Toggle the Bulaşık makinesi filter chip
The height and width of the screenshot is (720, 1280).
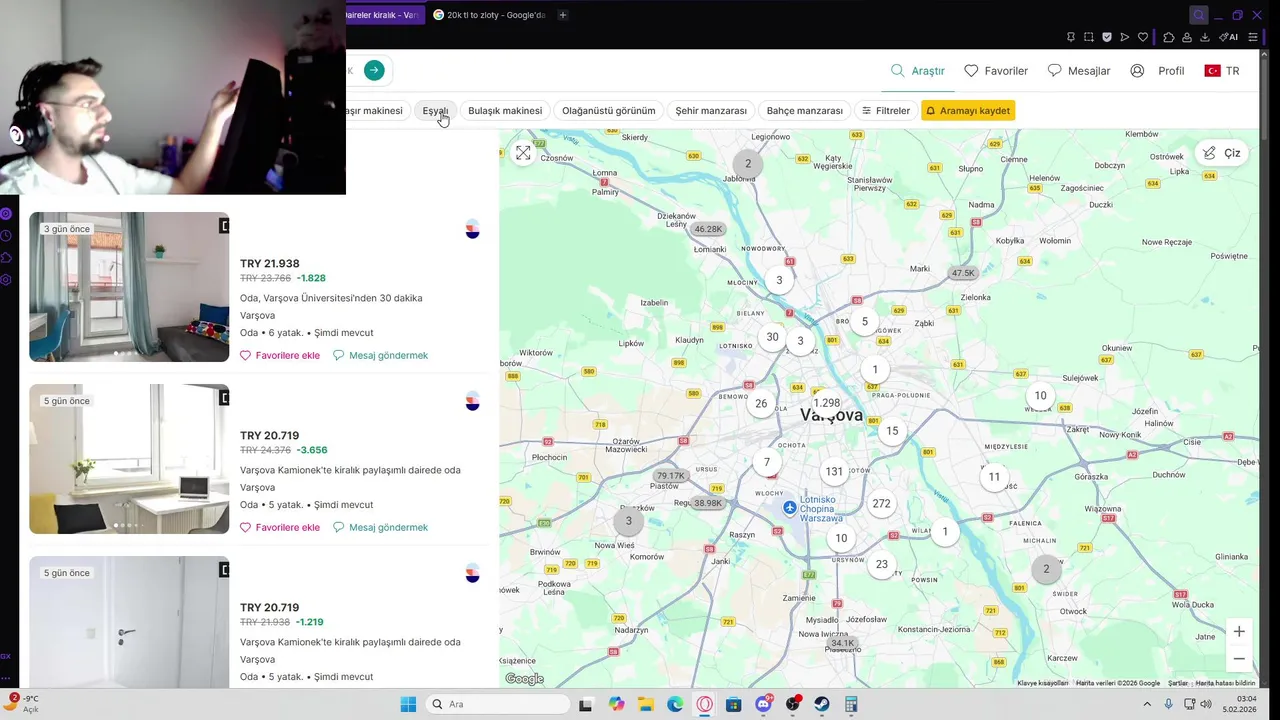pyautogui.click(x=505, y=111)
